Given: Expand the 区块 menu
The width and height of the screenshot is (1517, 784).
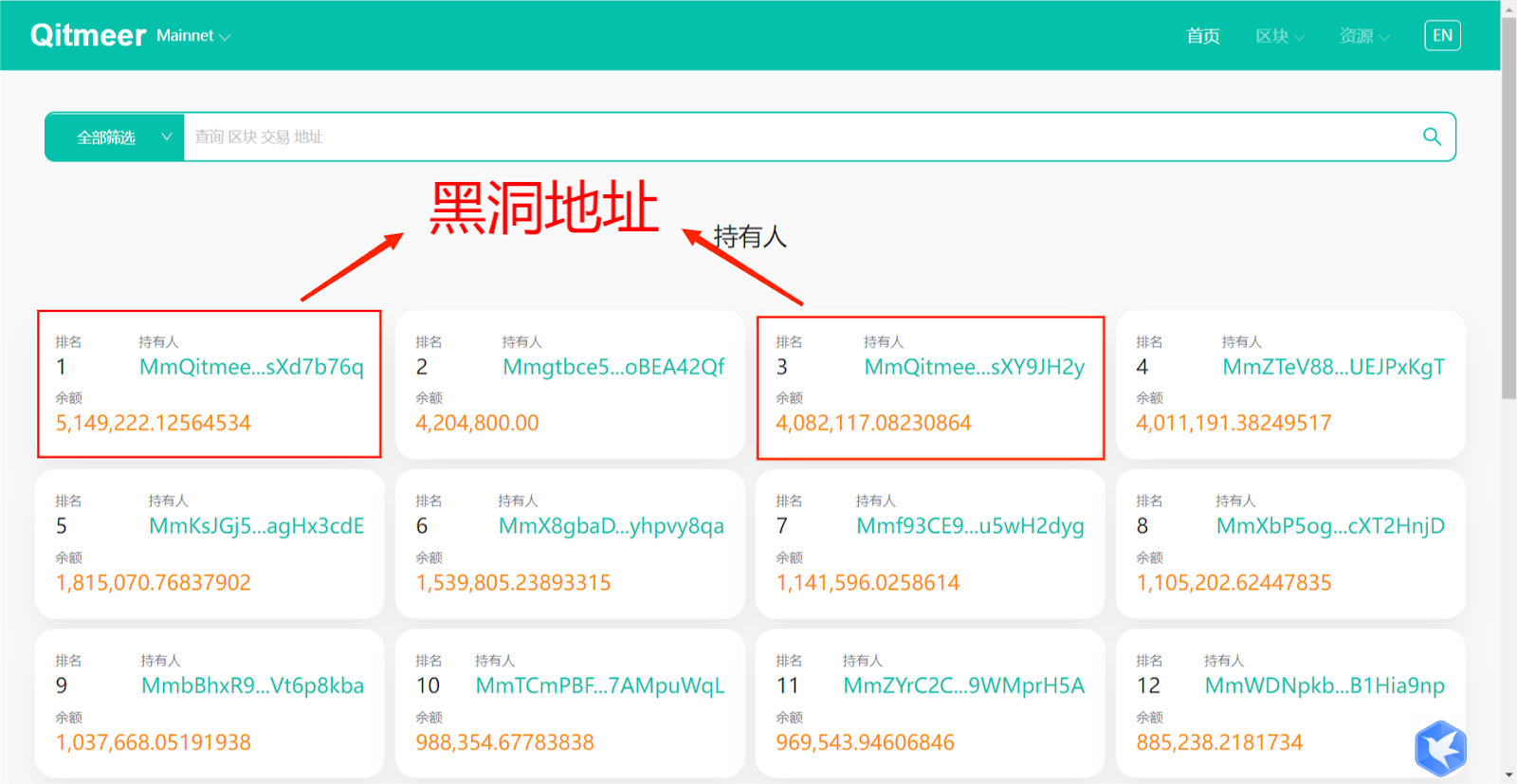Looking at the screenshot, I should [1280, 36].
